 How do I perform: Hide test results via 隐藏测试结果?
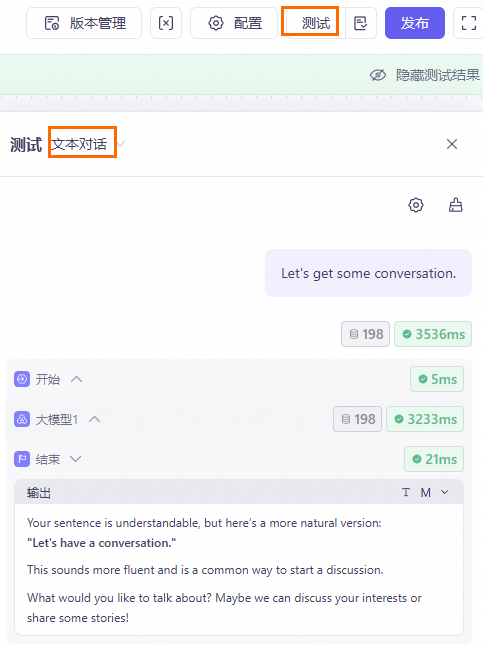pyautogui.click(x=425, y=75)
